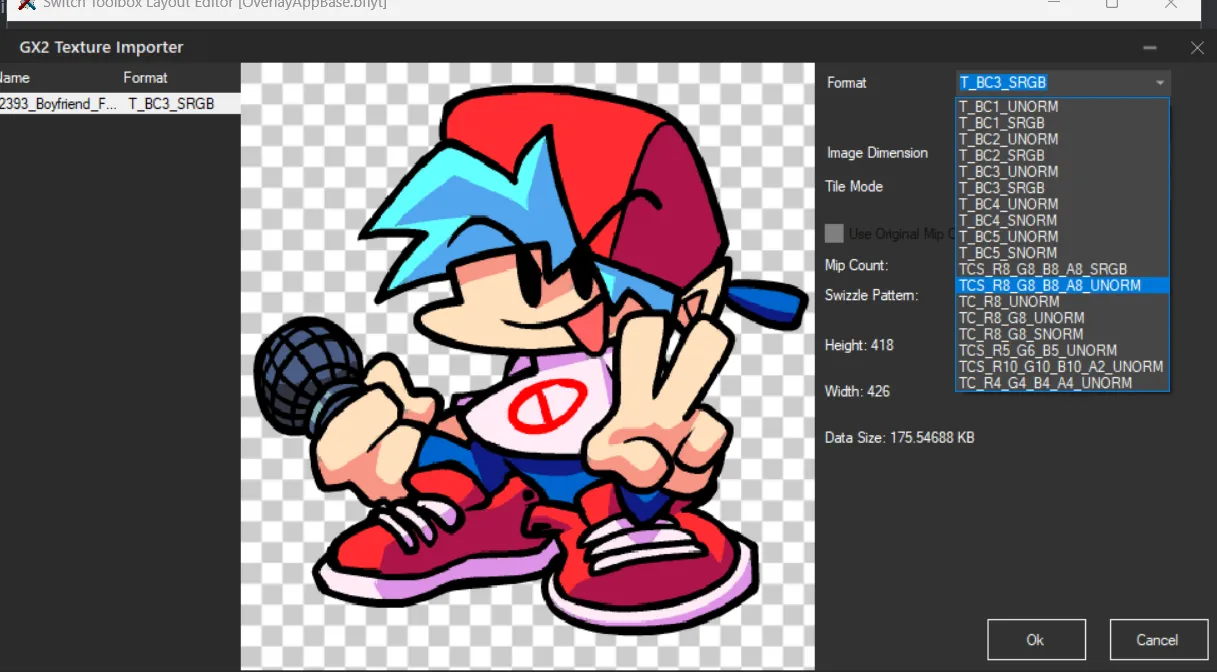1217x672 pixels.
Task: Select T_BC1_UNORM from the format list
Action: point(1008,107)
